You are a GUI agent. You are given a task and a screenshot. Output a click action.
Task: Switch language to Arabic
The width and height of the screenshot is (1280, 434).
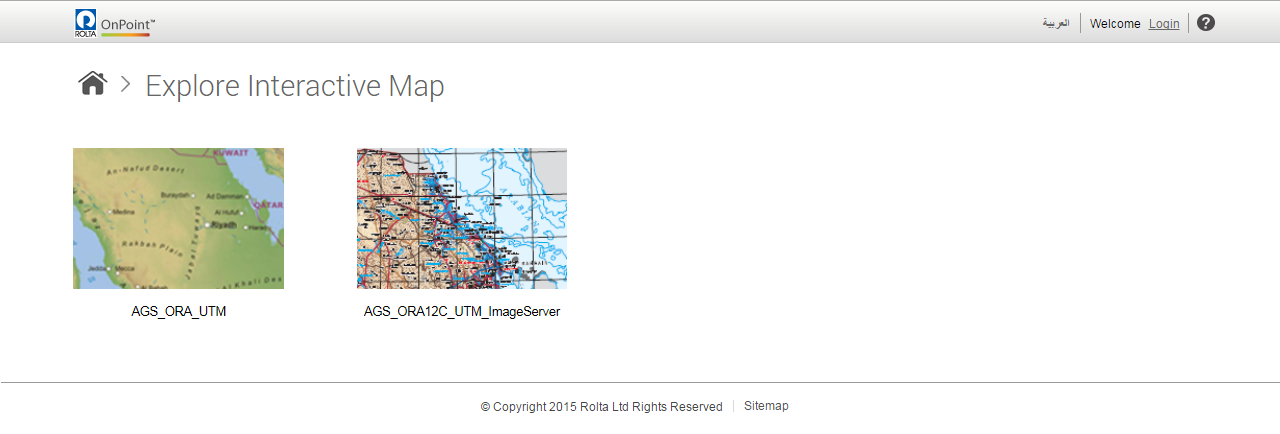click(1055, 23)
